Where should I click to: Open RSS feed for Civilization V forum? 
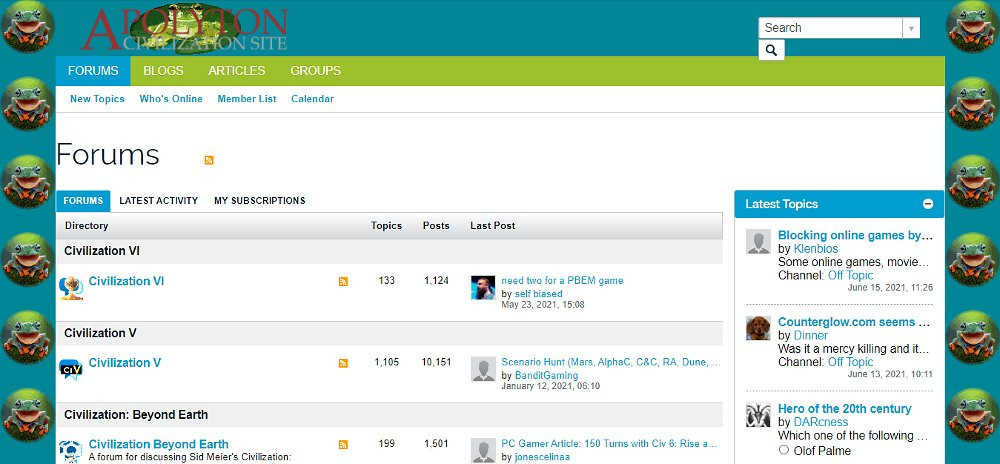pos(343,363)
